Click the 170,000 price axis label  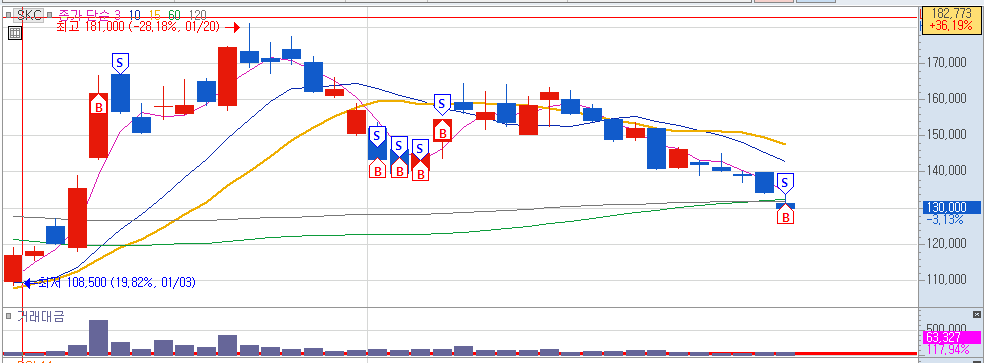[x=947, y=63]
